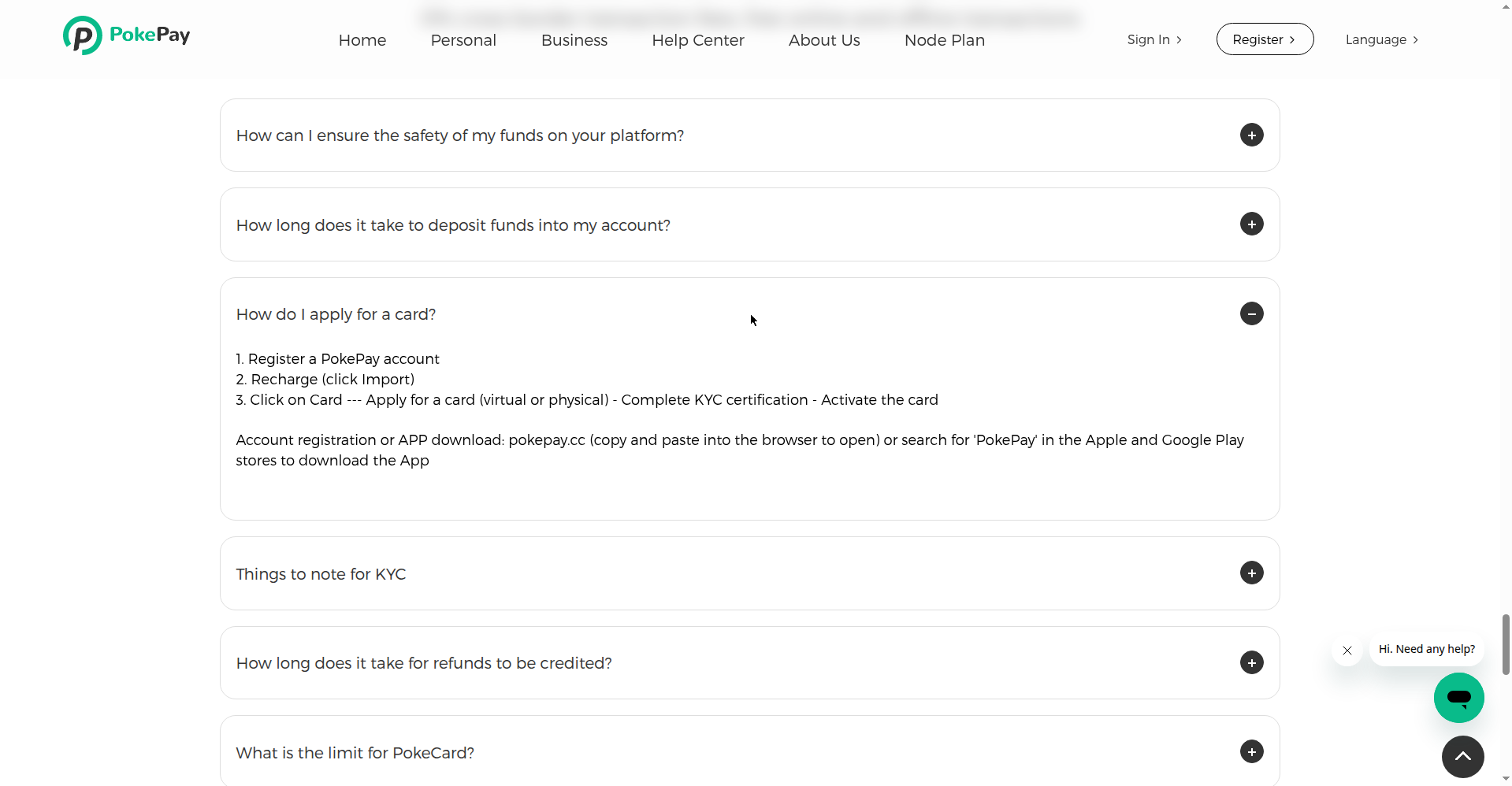Viewport: 1512px width, 786px height.
Task: Click the 'Click on Card --- Apply' step line
Action: [587, 400]
